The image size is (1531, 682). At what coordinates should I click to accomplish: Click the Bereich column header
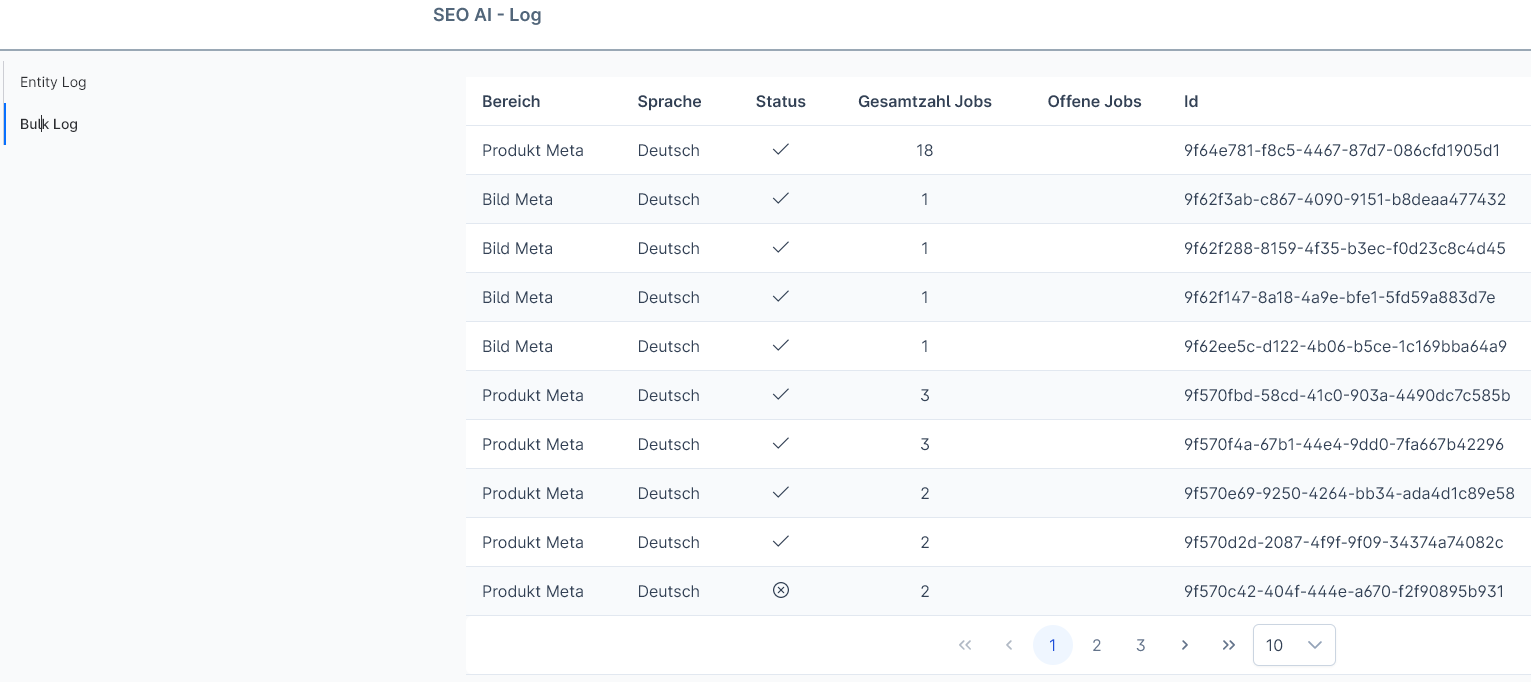[511, 101]
